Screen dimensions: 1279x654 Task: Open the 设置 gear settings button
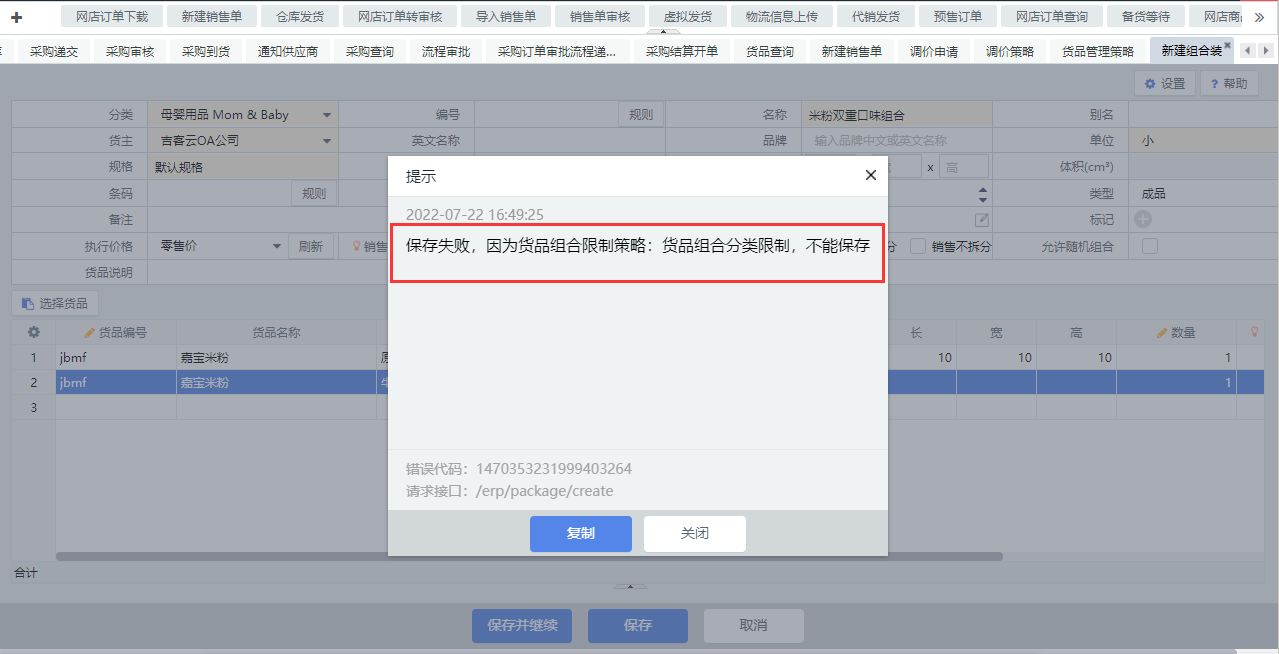pos(1164,84)
